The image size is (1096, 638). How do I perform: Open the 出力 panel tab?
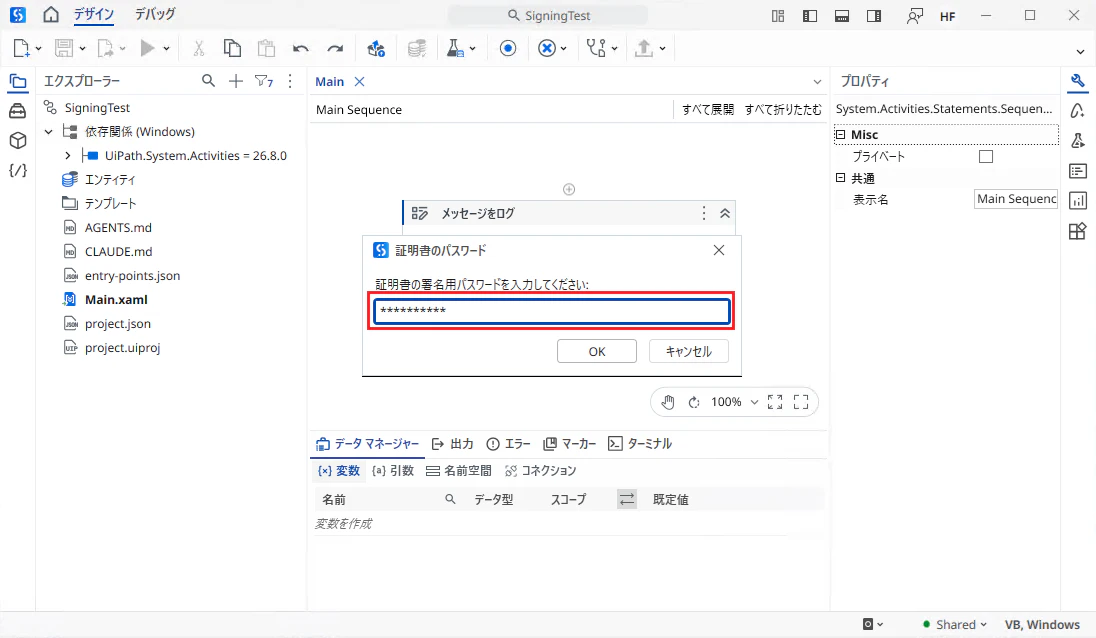click(x=453, y=444)
